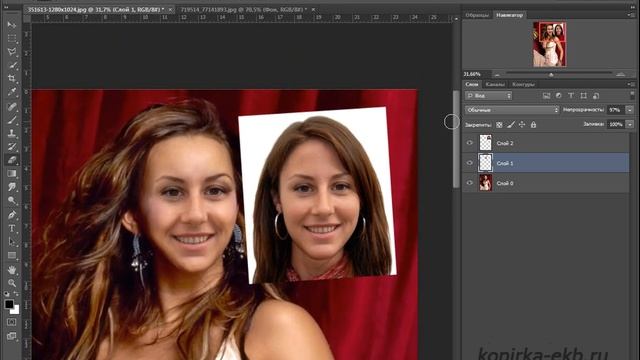Switch to the Слои panel tab

(472, 84)
